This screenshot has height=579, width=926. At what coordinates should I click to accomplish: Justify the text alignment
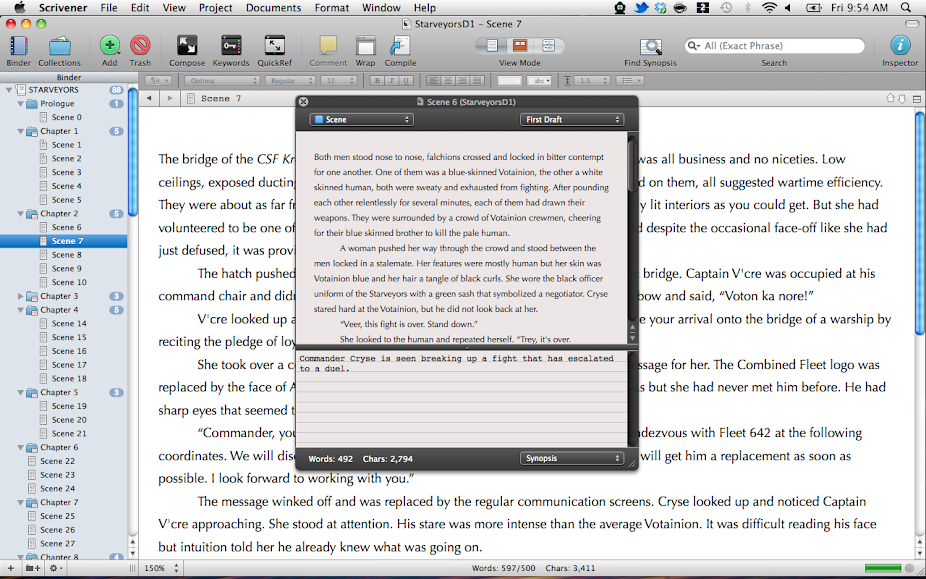[477, 81]
